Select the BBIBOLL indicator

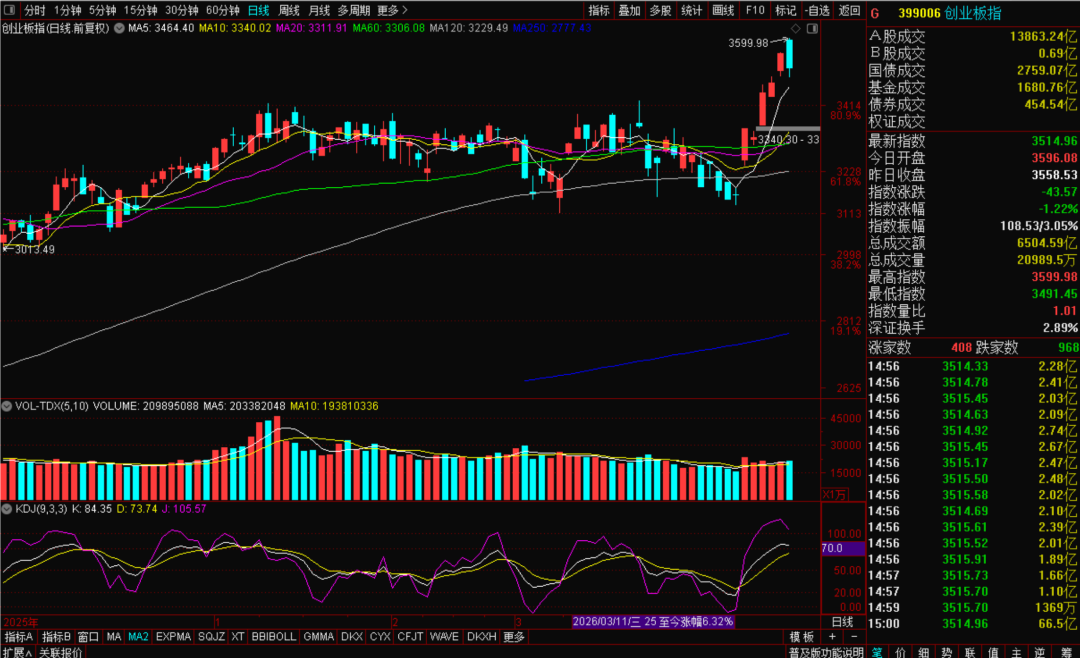tap(273, 637)
